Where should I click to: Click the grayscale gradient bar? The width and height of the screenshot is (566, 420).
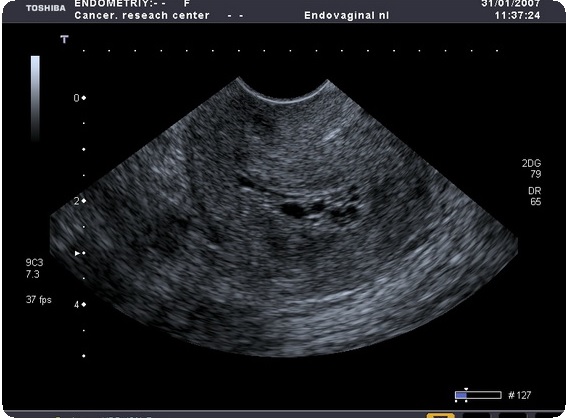click(x=35, y=98)
